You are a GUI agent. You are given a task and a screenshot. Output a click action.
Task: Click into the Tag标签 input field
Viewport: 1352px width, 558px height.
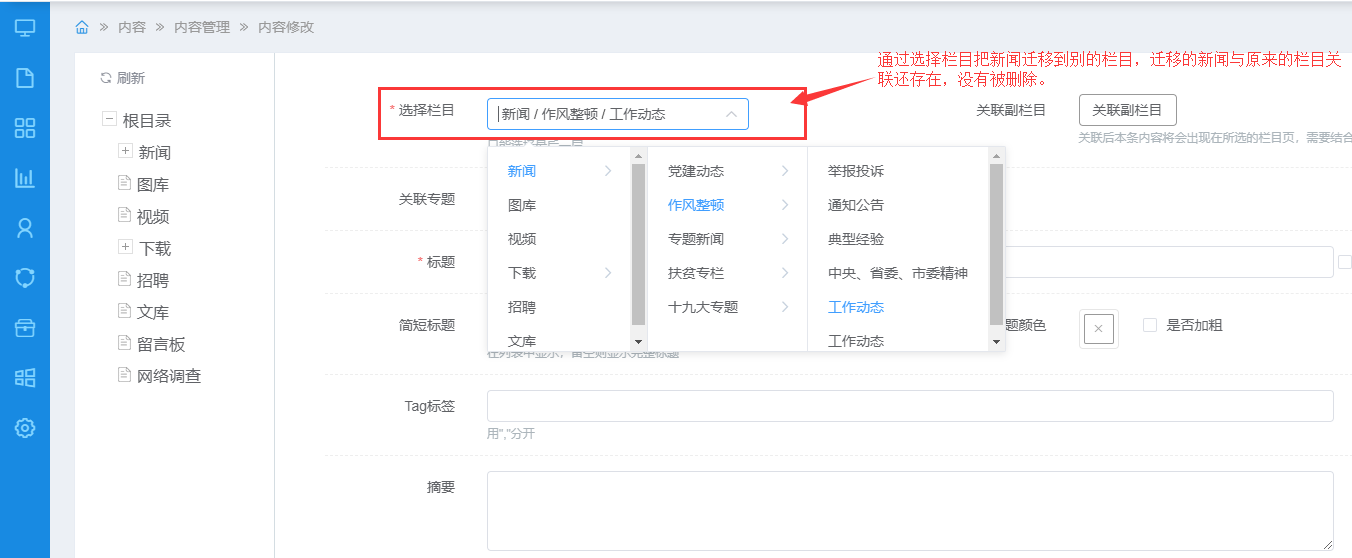pyautogui.click(x=910, y=406)
